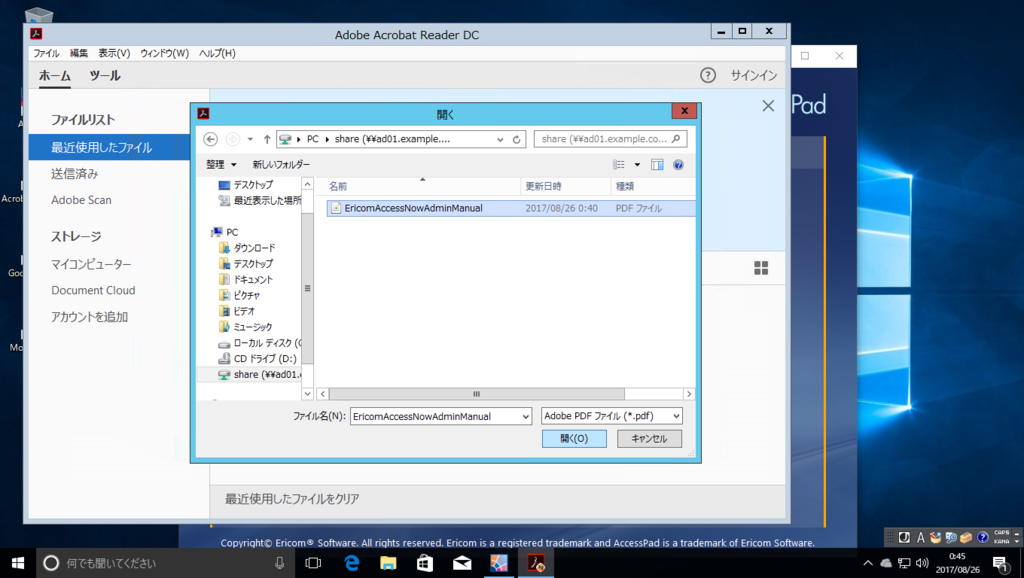Click the search magnifier icon in dialog

tap(676, 138)
